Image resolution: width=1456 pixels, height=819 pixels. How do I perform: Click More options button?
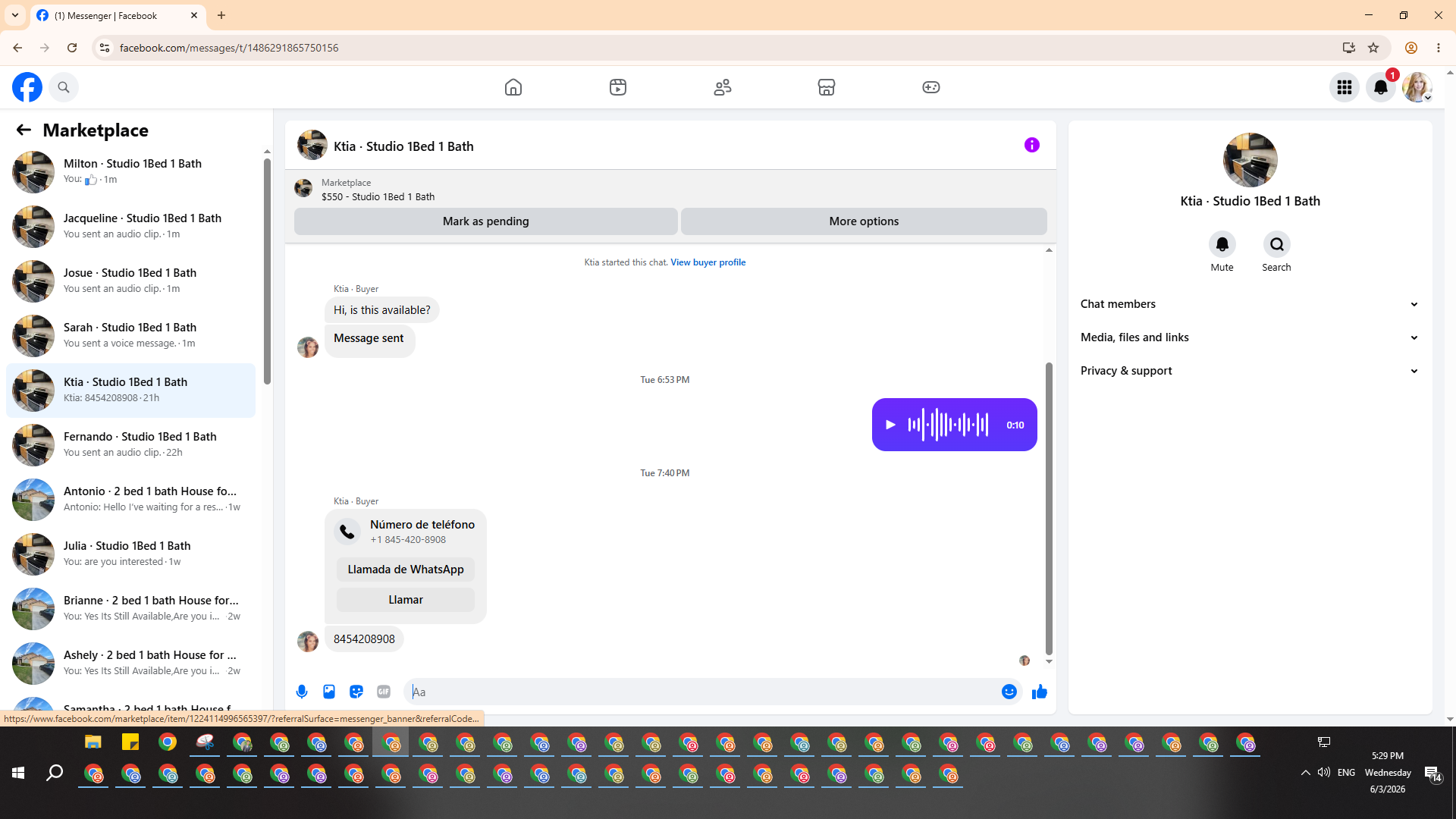864,221
